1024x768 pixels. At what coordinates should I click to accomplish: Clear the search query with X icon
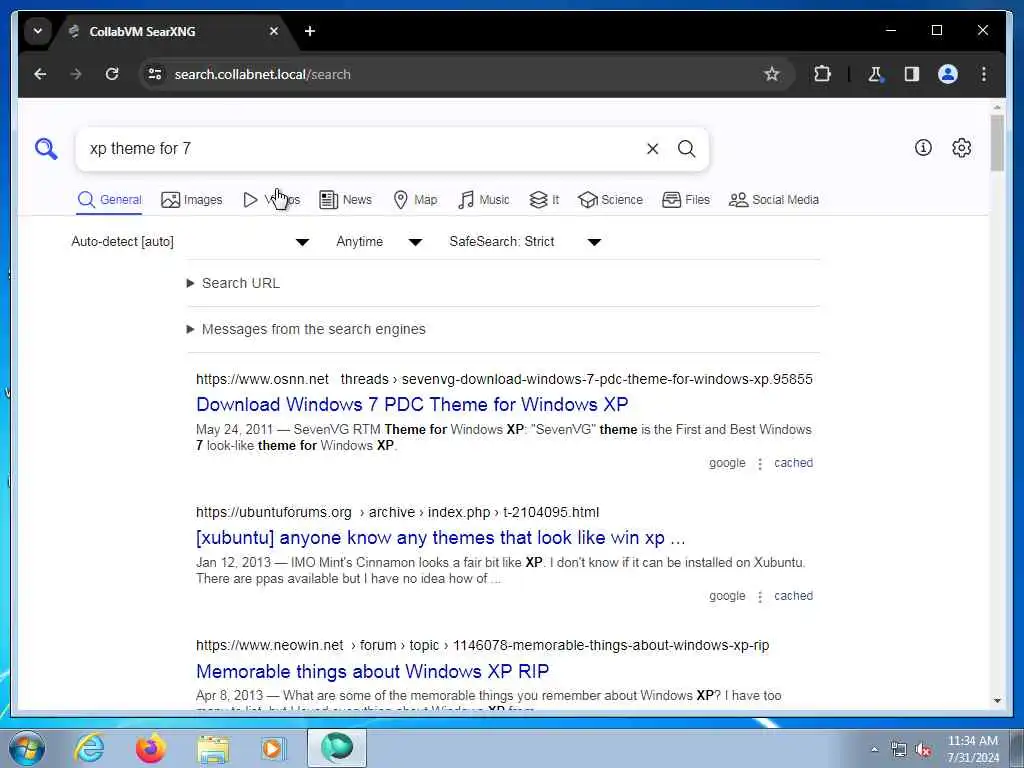click(x=652, y=149)
